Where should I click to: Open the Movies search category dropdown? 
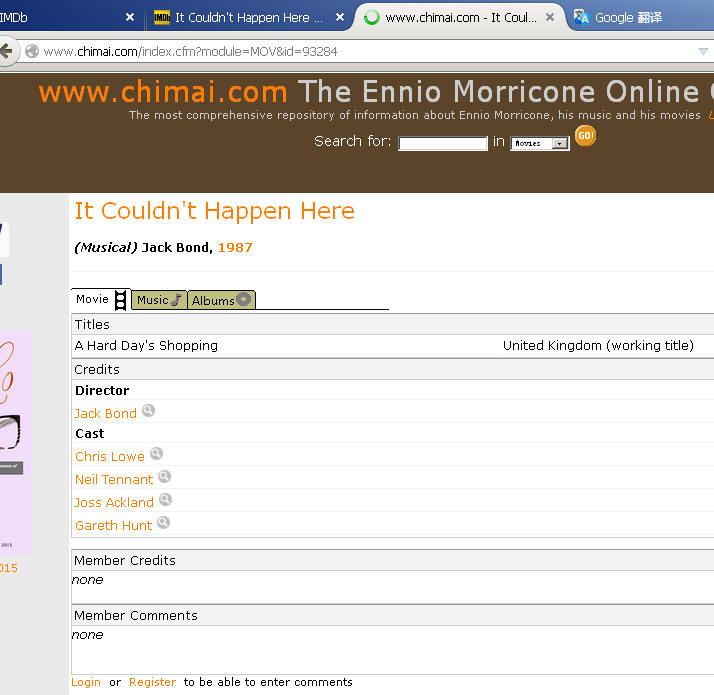click(540, 143)
